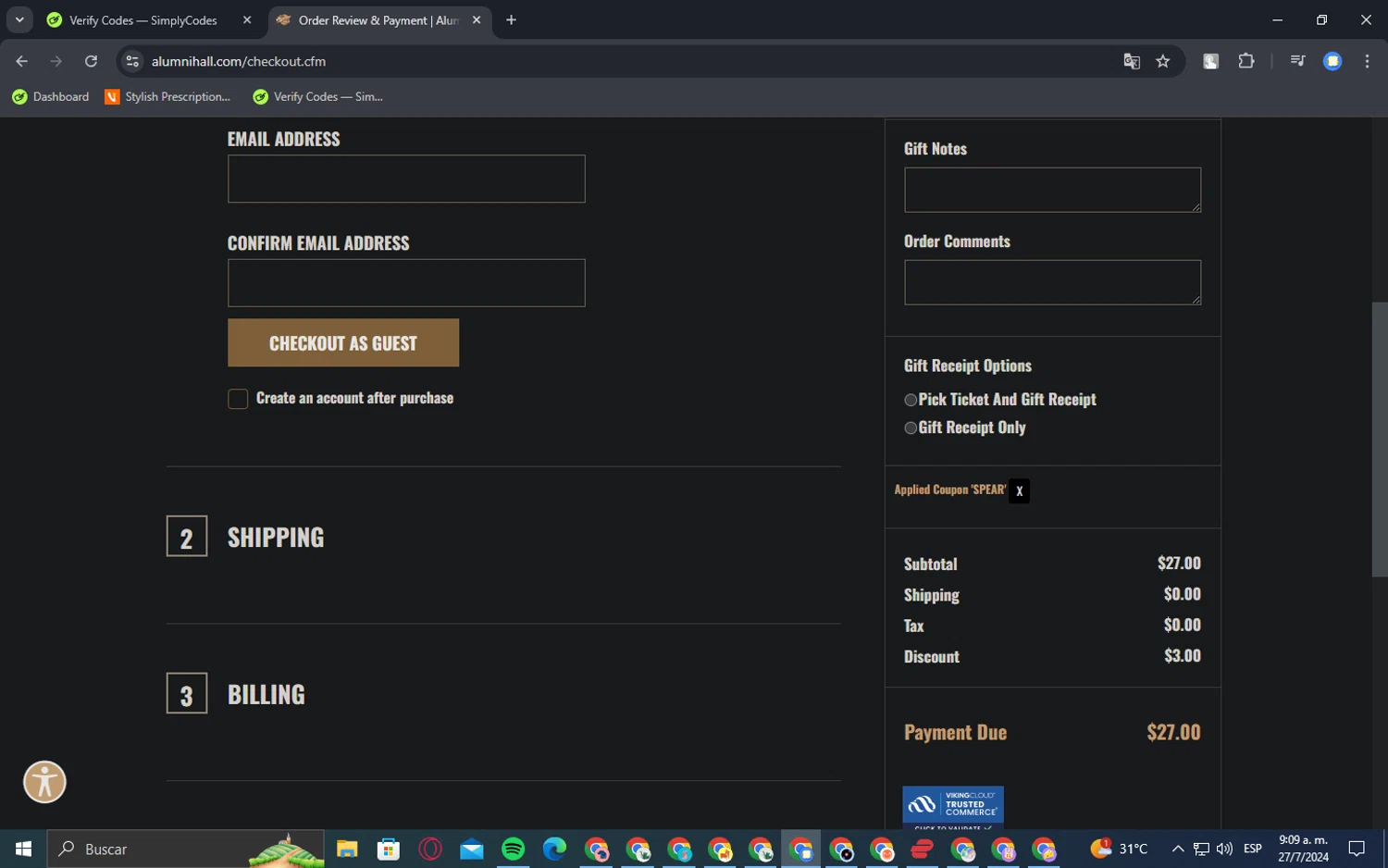Click the network icon in system tray
This screenshot has width=1388, height=868.
click(1201, 849)
